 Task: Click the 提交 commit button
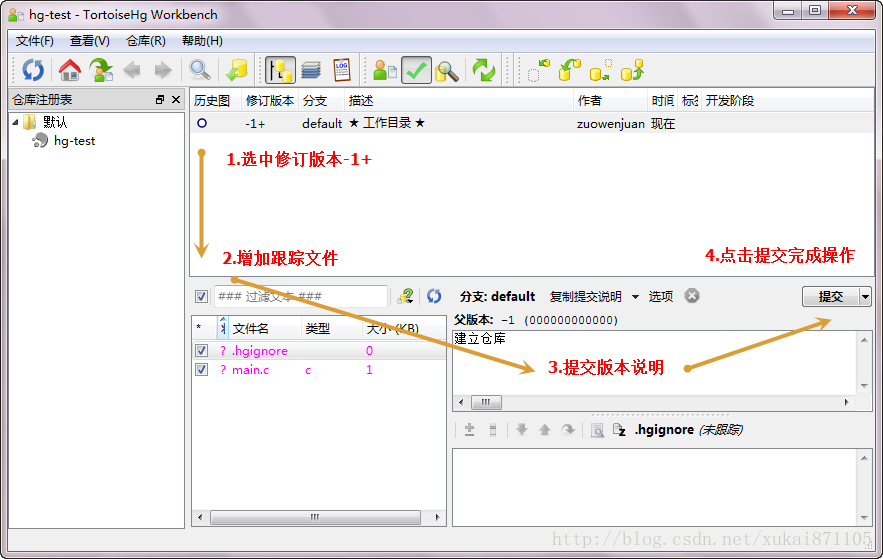[831, 297]
